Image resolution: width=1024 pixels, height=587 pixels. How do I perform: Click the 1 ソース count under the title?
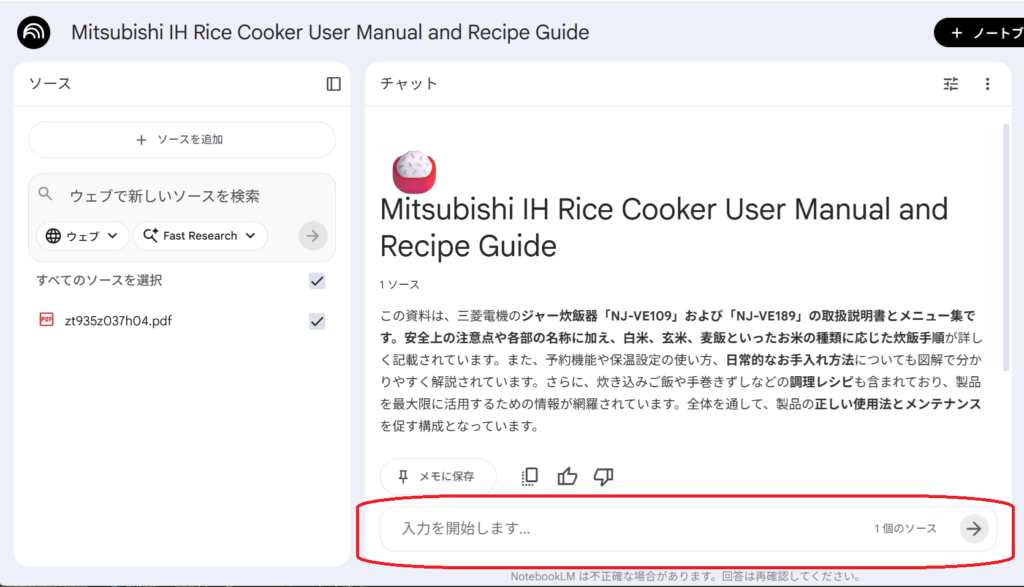(400, 285)
